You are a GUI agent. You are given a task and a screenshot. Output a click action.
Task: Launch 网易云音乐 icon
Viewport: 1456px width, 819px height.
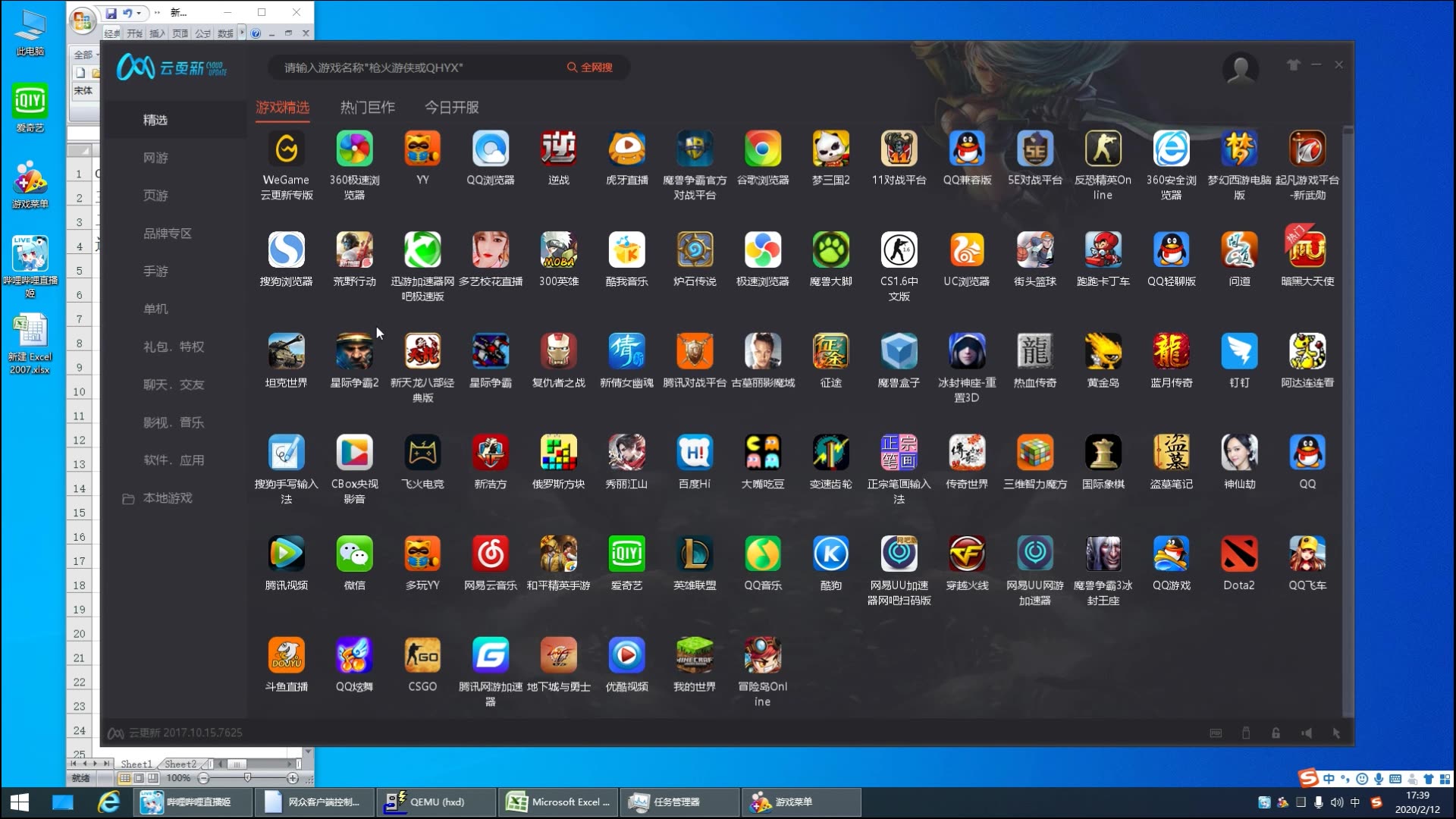(x=491, y=554)
